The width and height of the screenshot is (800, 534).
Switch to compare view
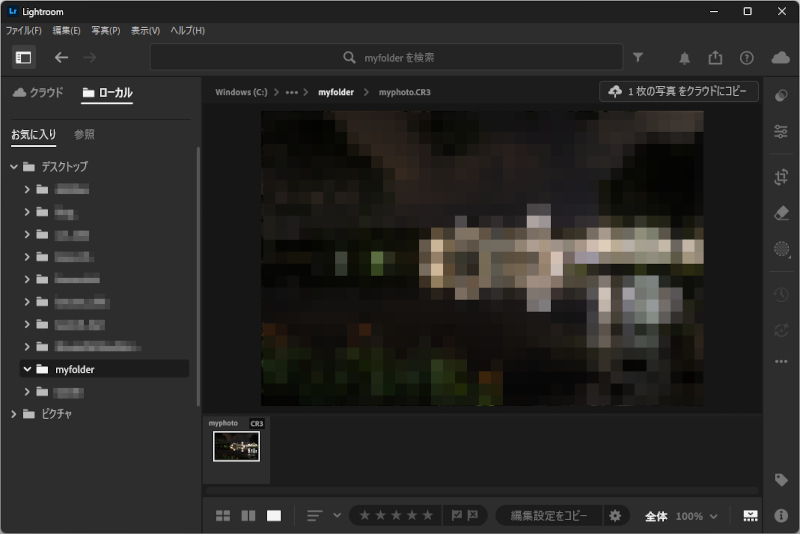tap(248, 516)
